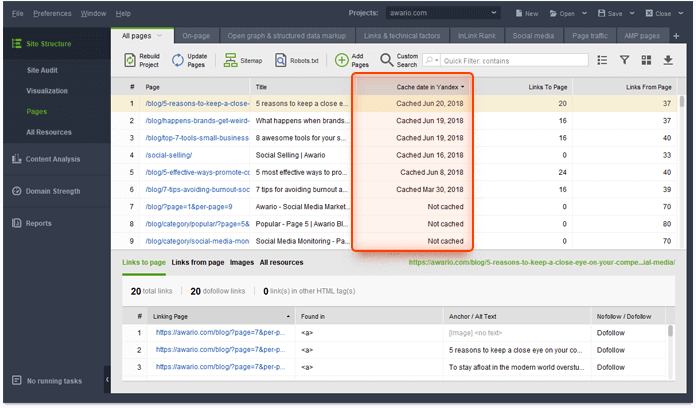
Task: Select the Links from page tab
Action: tap(198, 262)
